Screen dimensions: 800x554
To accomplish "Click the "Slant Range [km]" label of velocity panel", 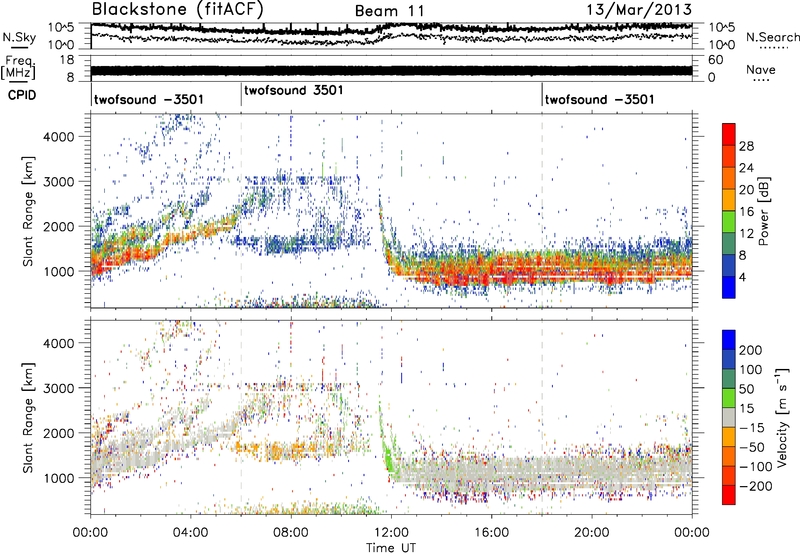I will [28, 417].
